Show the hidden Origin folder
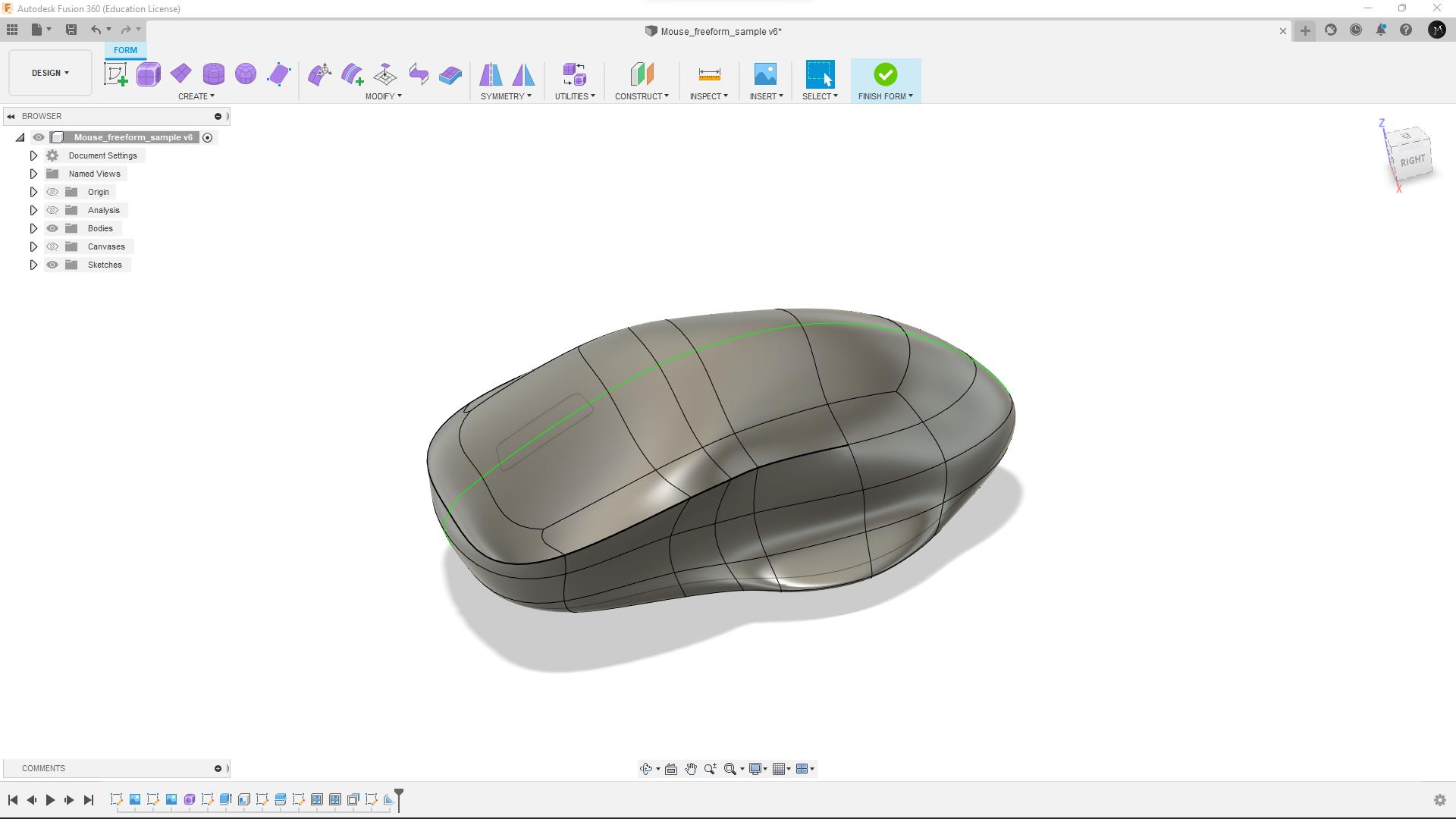The image size is (1456, 819). pos(52,192)
